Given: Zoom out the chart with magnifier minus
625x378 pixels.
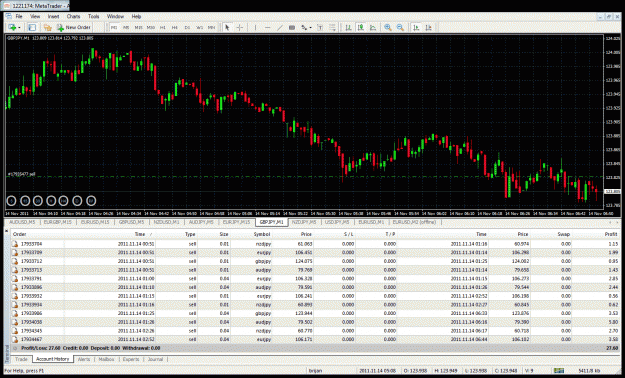Looking at the screenshot, I should 400,28.
